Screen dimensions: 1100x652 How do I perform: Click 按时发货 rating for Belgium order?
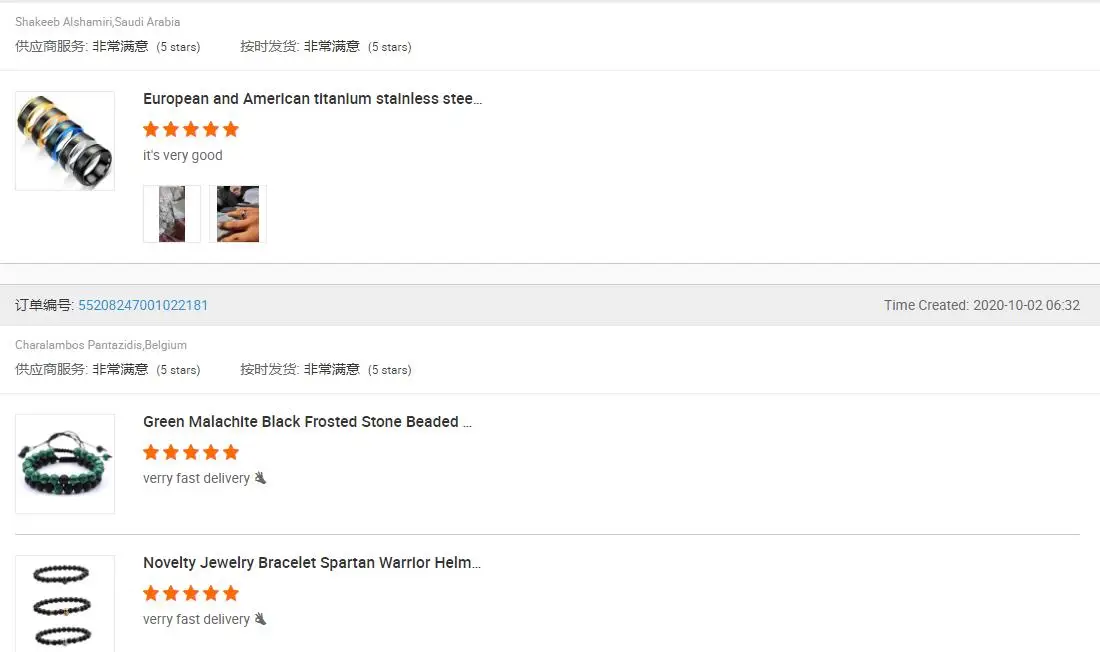point(326,369)
